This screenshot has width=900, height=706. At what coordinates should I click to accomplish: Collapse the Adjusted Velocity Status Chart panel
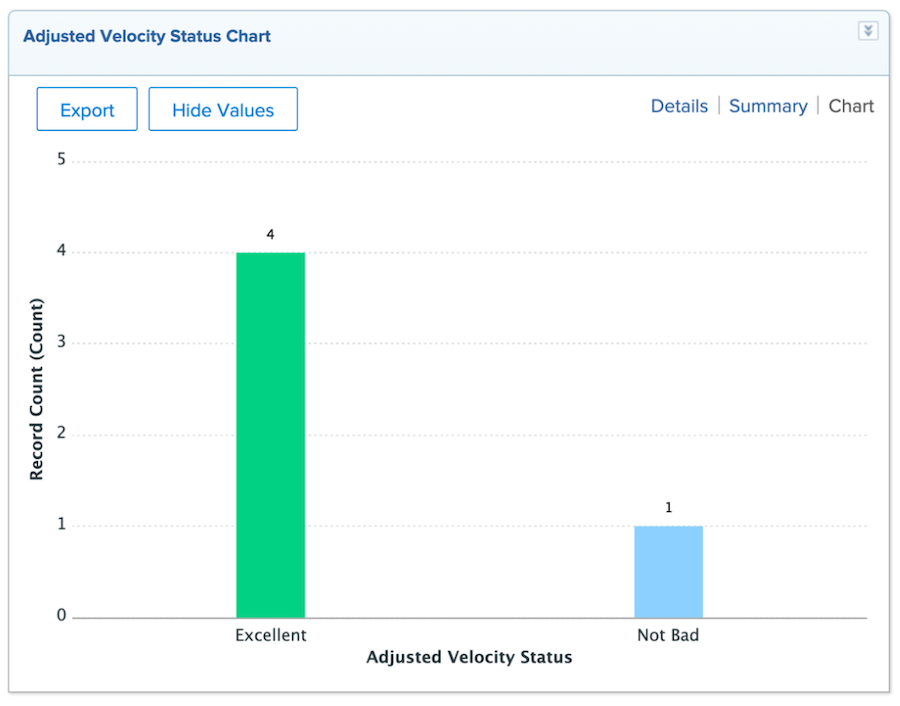pos(868,31)
